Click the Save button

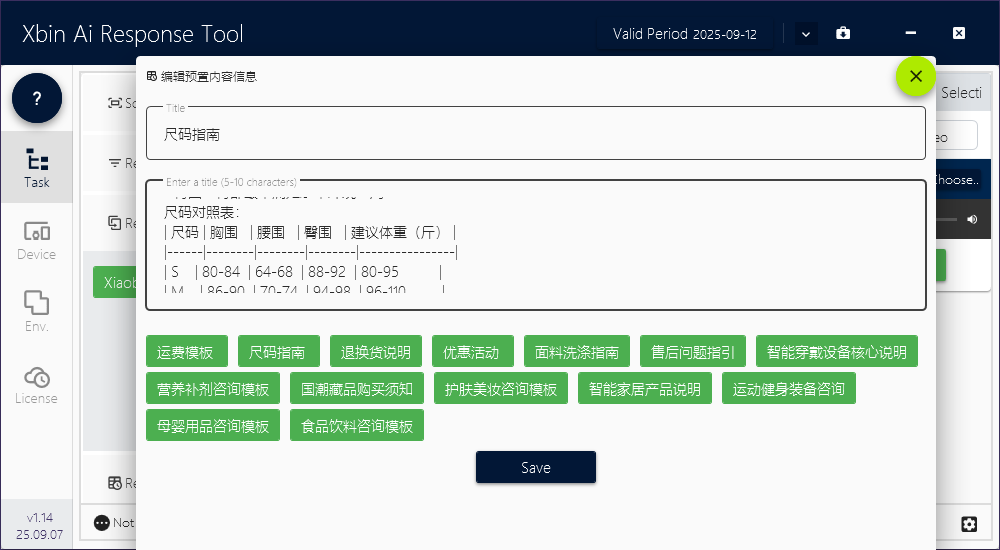536,468
